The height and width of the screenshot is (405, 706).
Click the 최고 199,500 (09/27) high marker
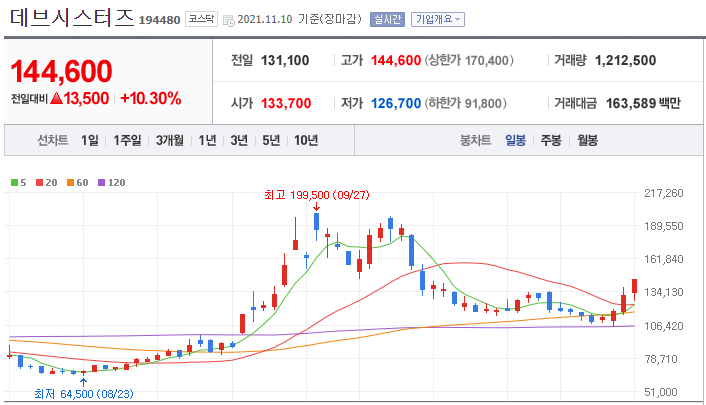[x=317, y=195]
